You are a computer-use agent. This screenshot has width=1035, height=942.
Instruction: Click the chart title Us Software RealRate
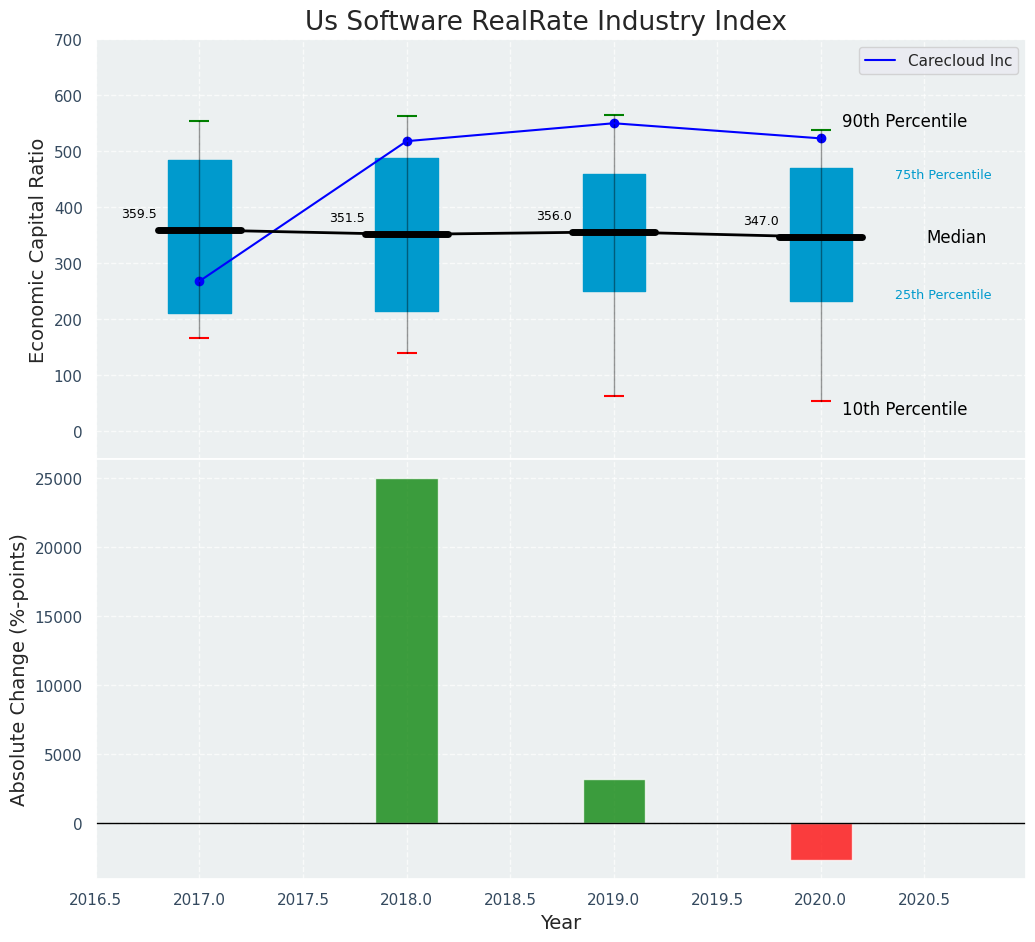click(545, 22)
